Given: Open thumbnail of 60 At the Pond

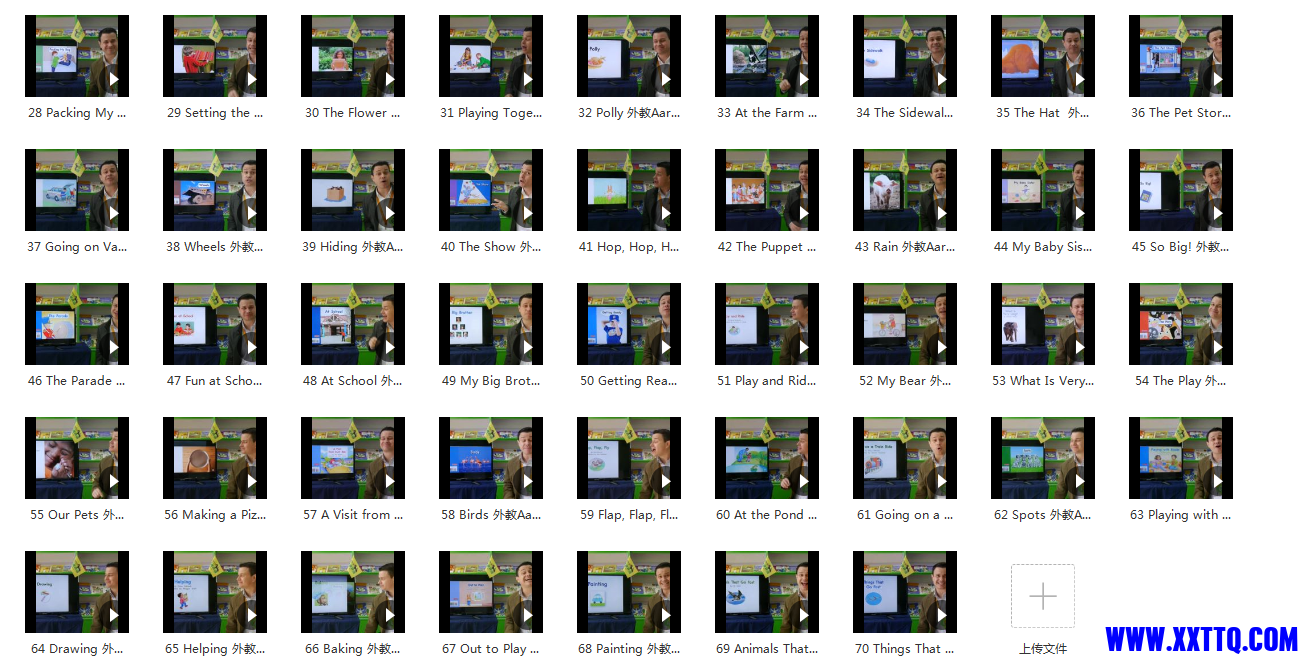Looking at the screenshot, I should [767, 458].
